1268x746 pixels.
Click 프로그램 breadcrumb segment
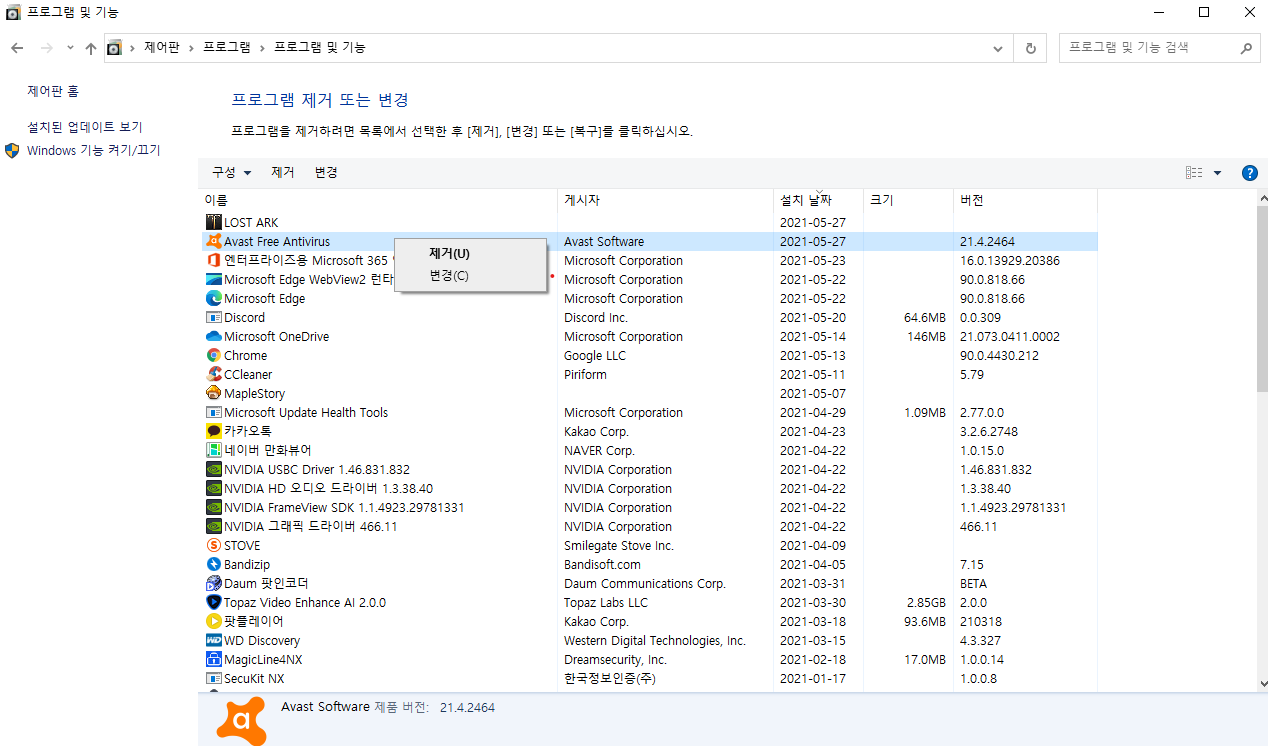tap(227, 47)
